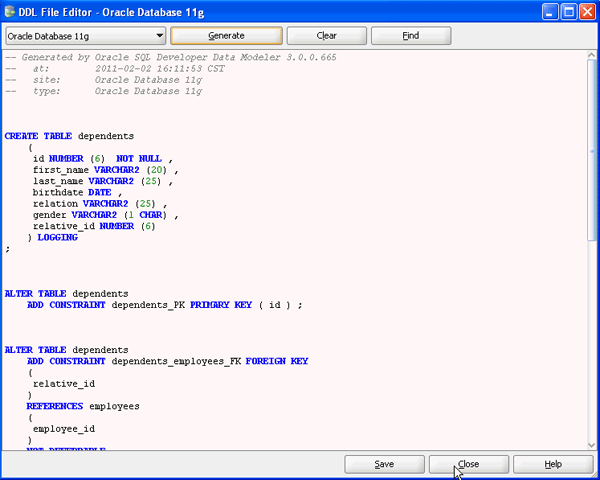600x480 pixels.
Task: Click the scrollbar up arrow
Action: (x=592, y=55)
